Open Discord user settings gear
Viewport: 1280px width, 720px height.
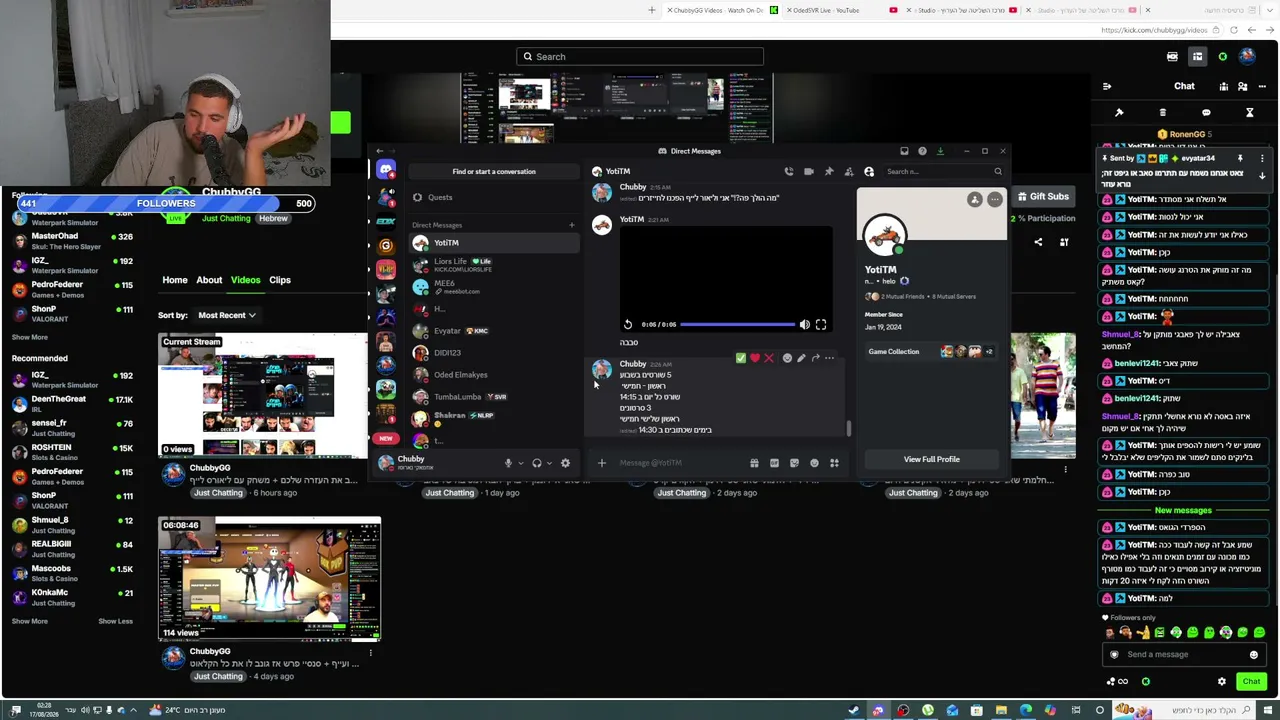tap(565, 463)
